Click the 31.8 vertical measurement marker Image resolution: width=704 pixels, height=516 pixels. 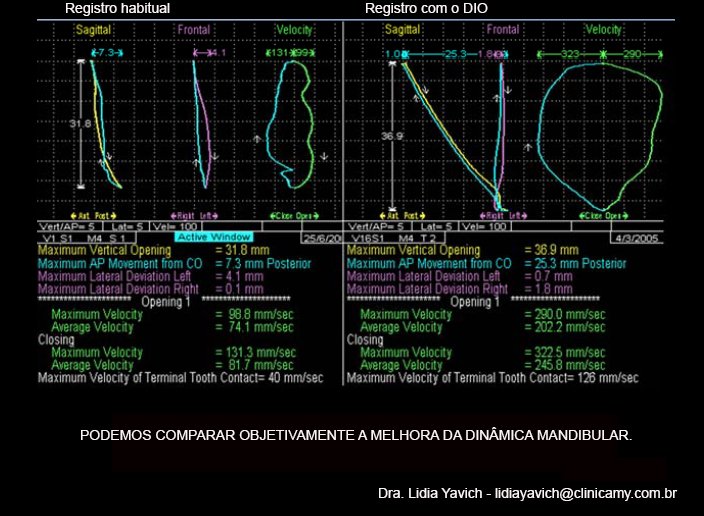click(x=80, y=123)
